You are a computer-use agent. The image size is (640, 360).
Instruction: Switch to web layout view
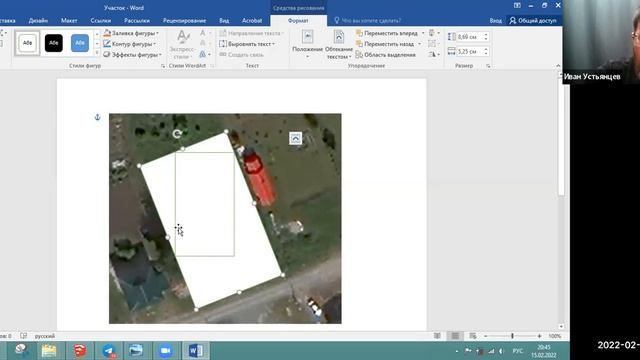[473, 336]
